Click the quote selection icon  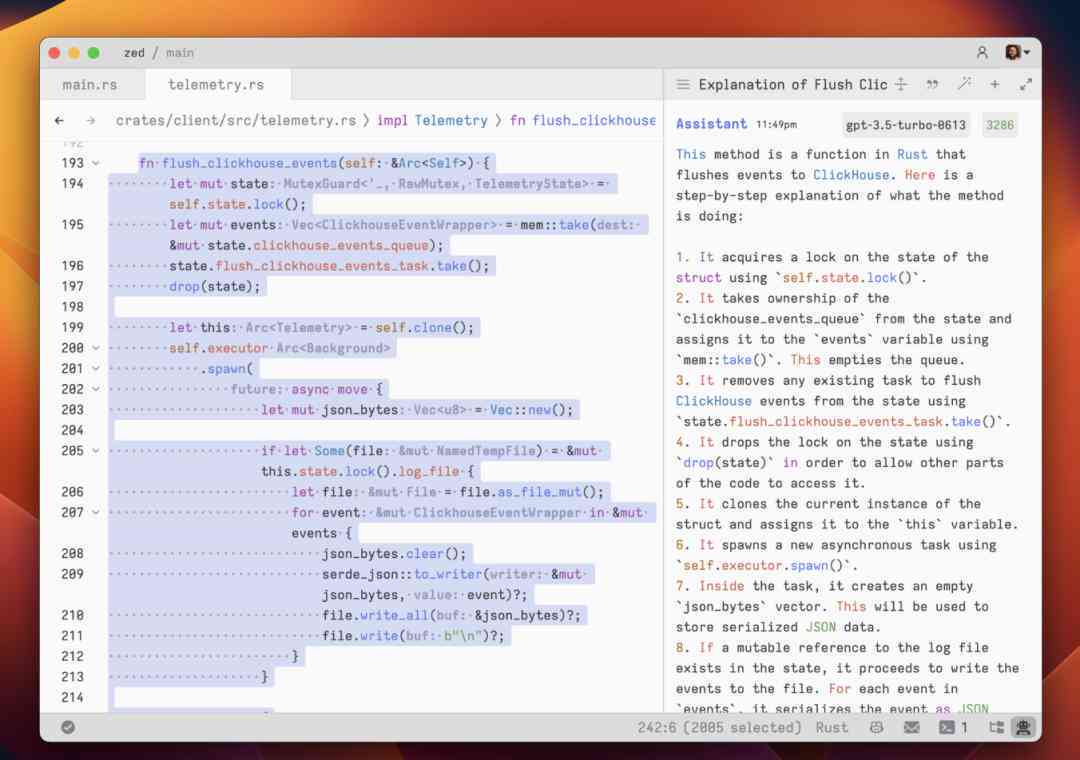(x=932, y=85)
